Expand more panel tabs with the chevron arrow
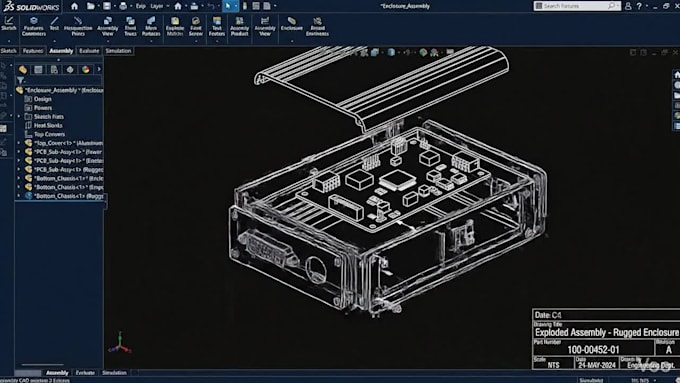The image size is (680, 383). [x=99, y=69]
